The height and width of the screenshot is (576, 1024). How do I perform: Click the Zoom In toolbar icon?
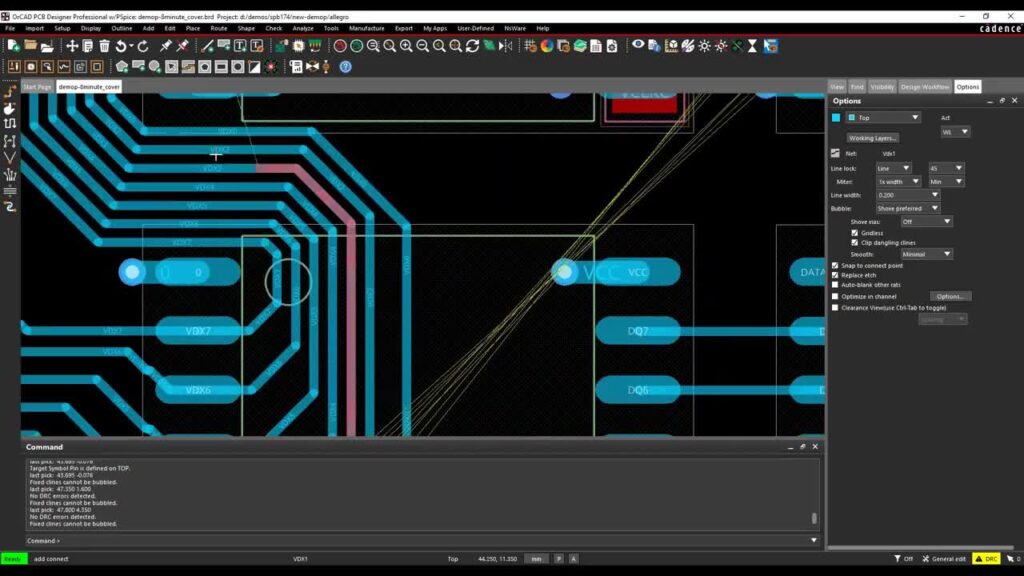pyautogui.click(x=405, y=45)
